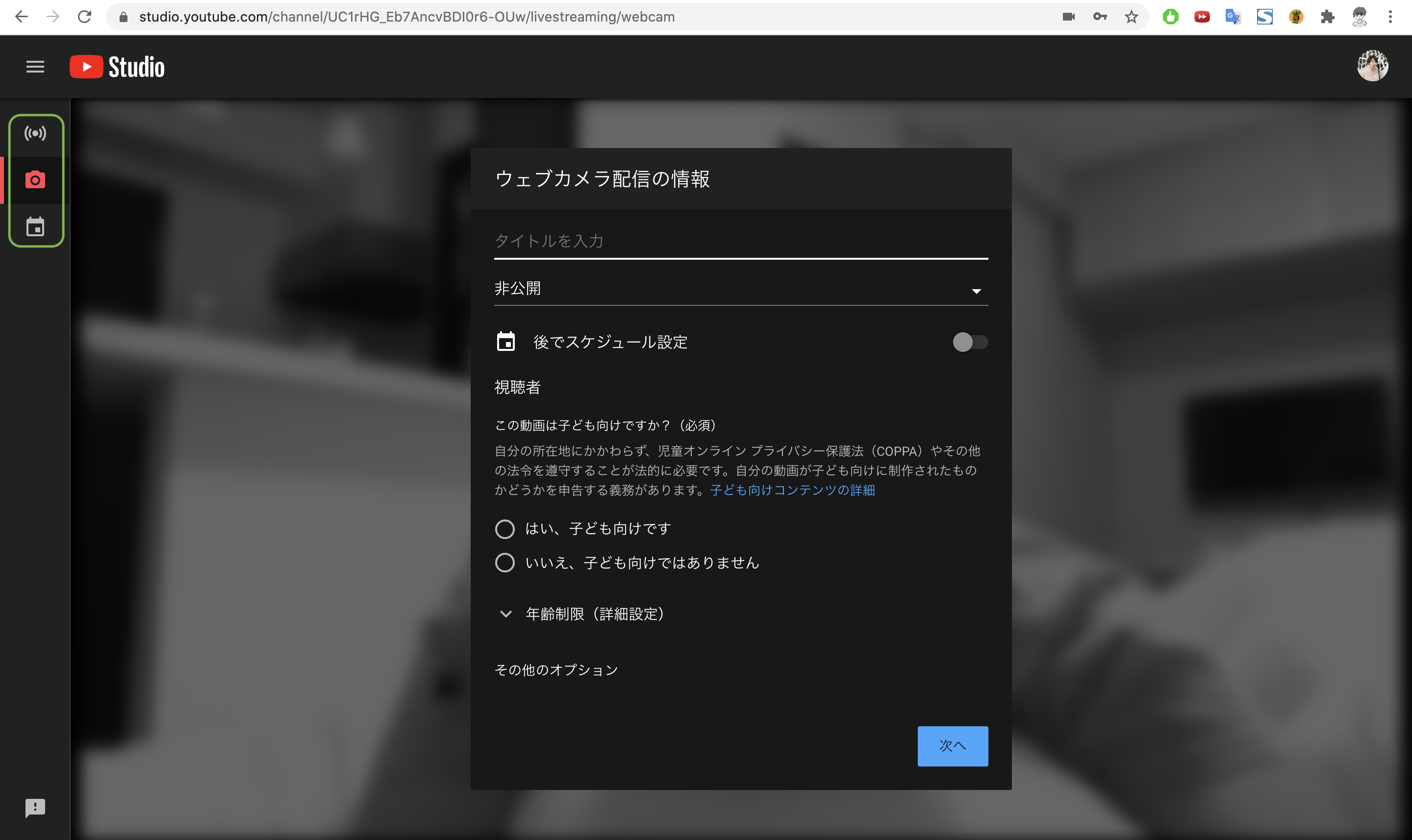Screen dimensions: 1412x840
Task: Click the ウェブカメラ配信の情報 dialog title
Action: (x=602, y=179)
